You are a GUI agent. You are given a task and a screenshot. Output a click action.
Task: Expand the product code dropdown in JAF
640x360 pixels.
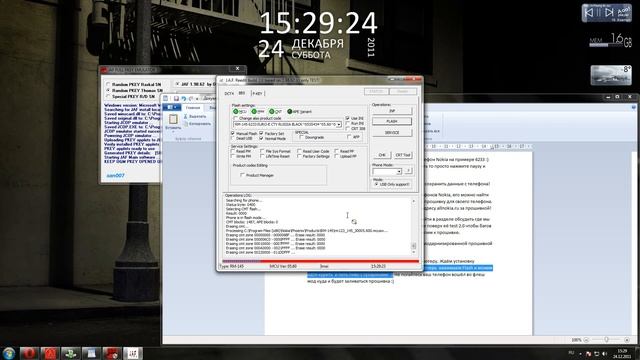click(x=339, y=124)
